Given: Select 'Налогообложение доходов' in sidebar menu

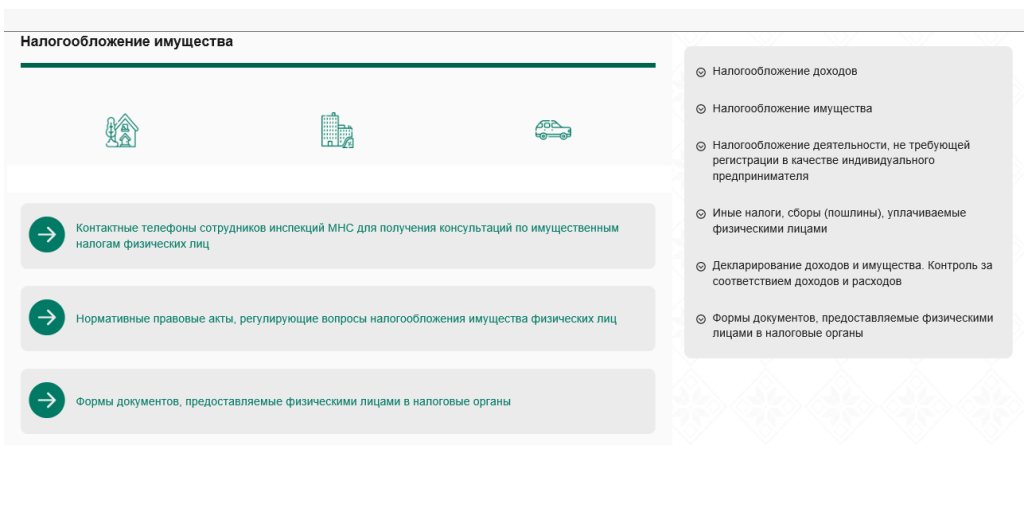Looking at the screenshot, I should coord(784,72).
